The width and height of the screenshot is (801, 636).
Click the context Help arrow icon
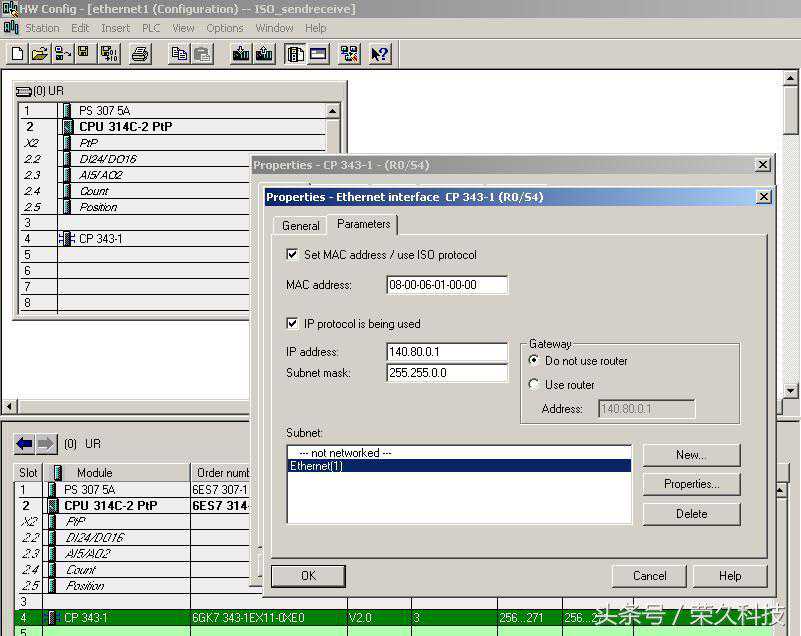[379, 54]
